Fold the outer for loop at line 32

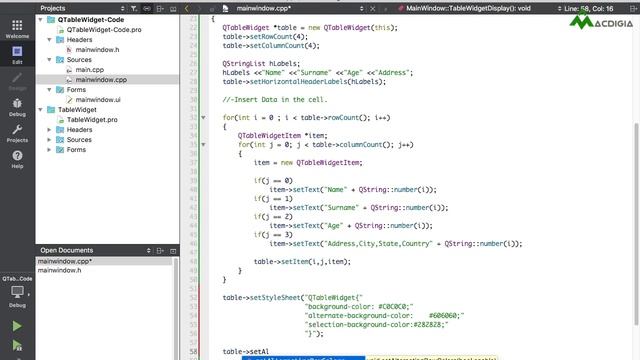click(x=203, y=118)
